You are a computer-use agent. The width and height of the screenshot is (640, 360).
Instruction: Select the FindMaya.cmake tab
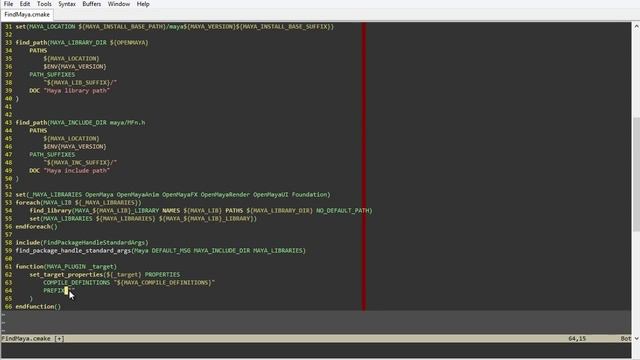(x=27, y=15)
